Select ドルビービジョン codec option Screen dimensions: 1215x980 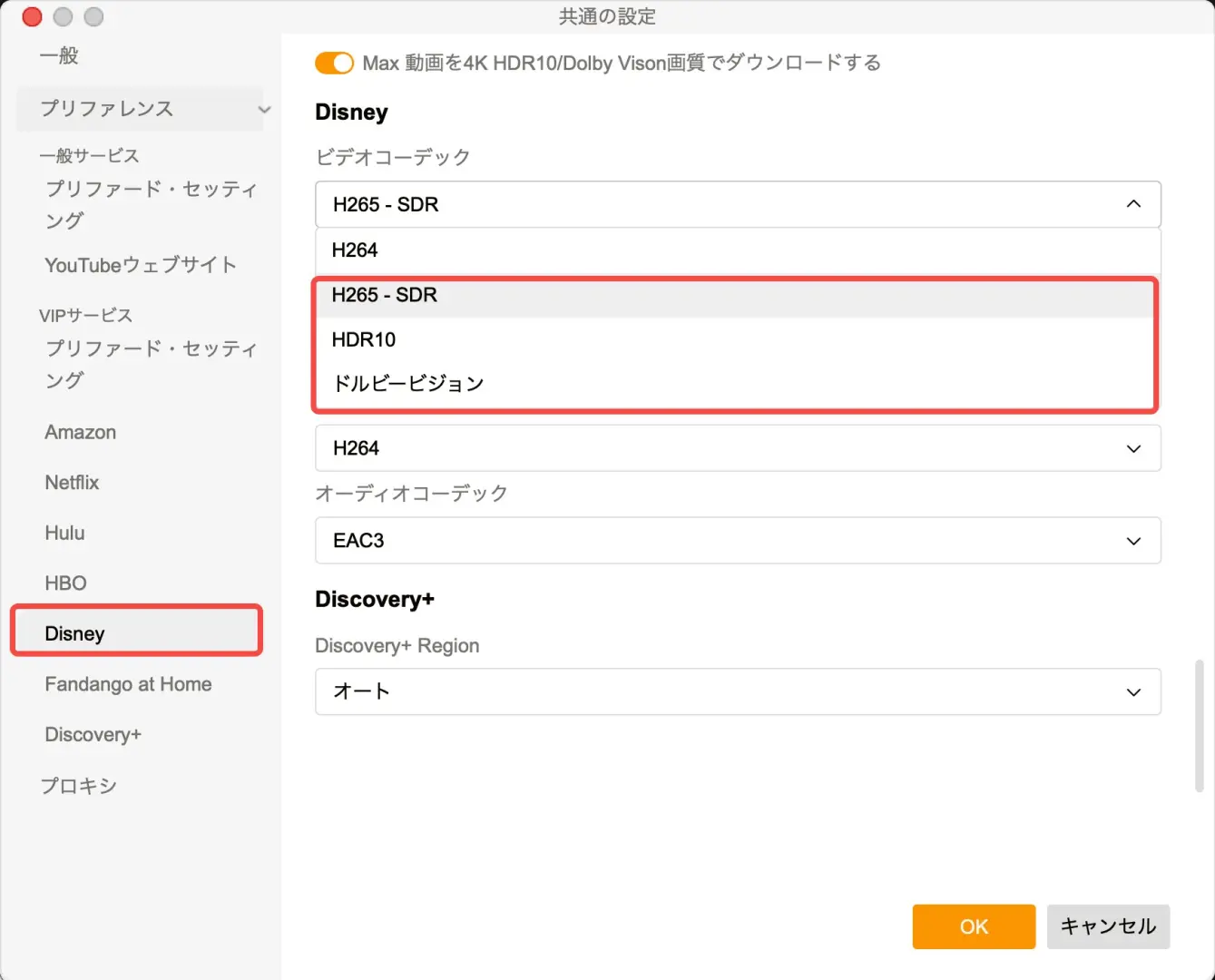[738, 383]
